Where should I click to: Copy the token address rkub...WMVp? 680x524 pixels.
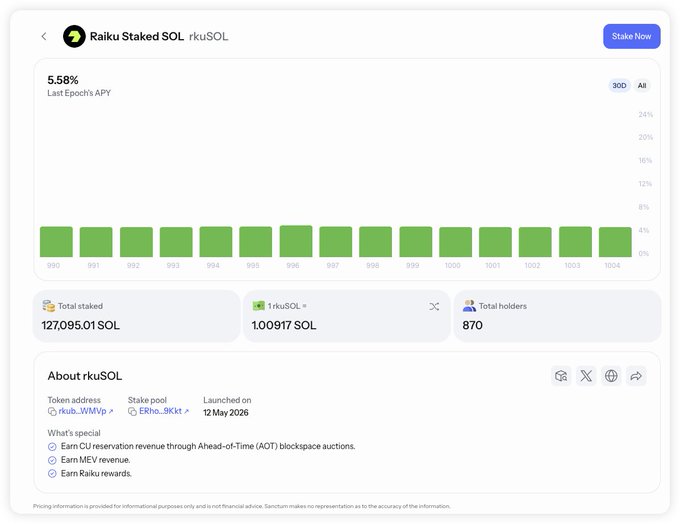(x=52, y=411)
